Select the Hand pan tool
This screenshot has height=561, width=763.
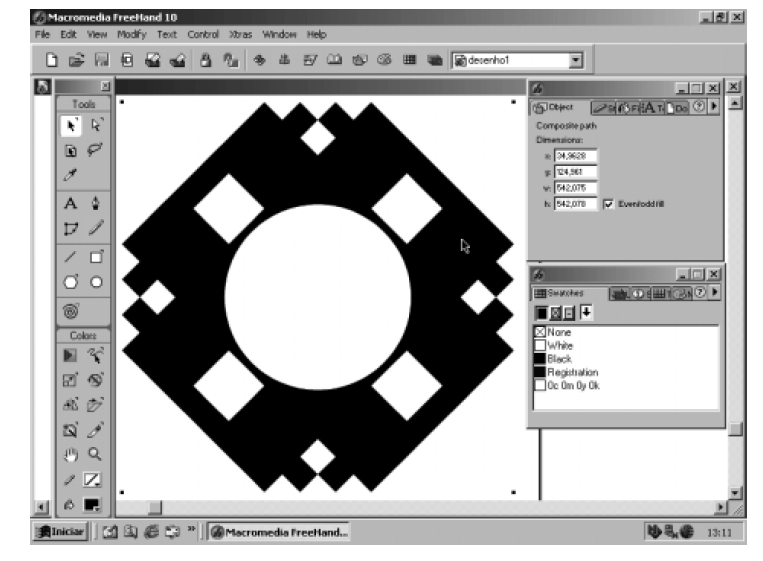71,454
